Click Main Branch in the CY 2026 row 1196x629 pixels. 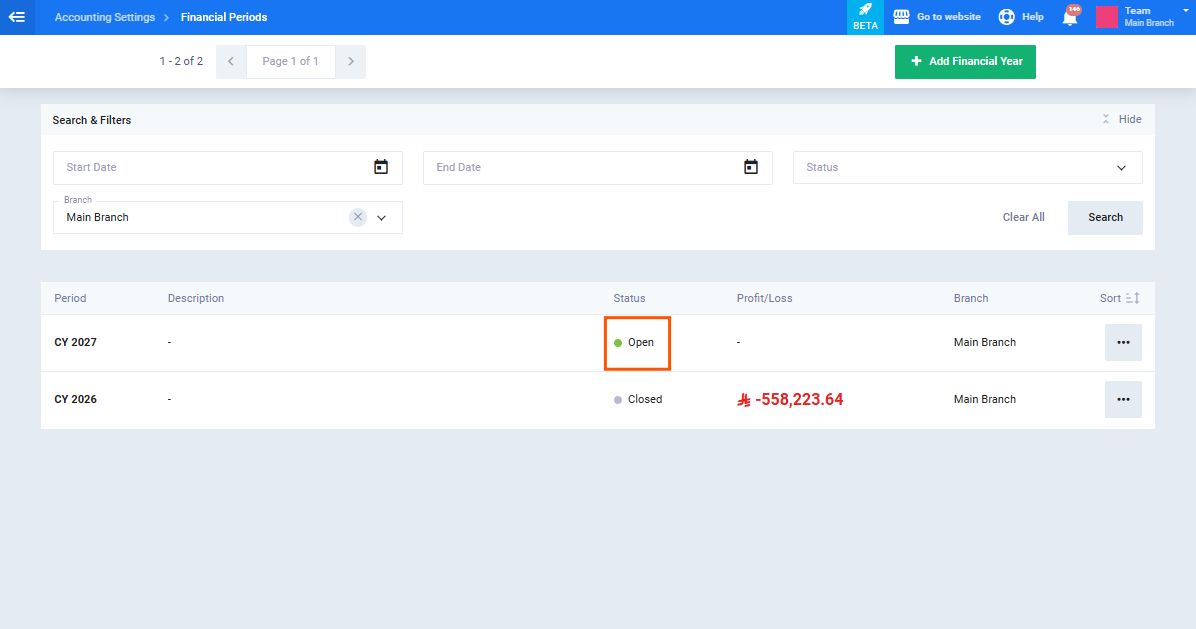pos(985,400)
